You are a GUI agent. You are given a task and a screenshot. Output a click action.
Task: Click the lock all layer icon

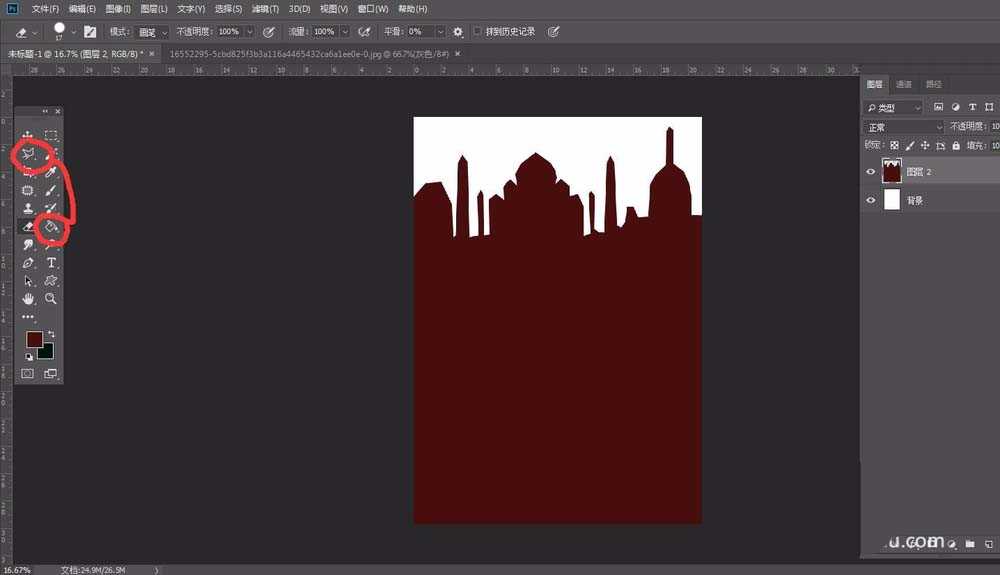pyautogui.click(x=956, y=146)
